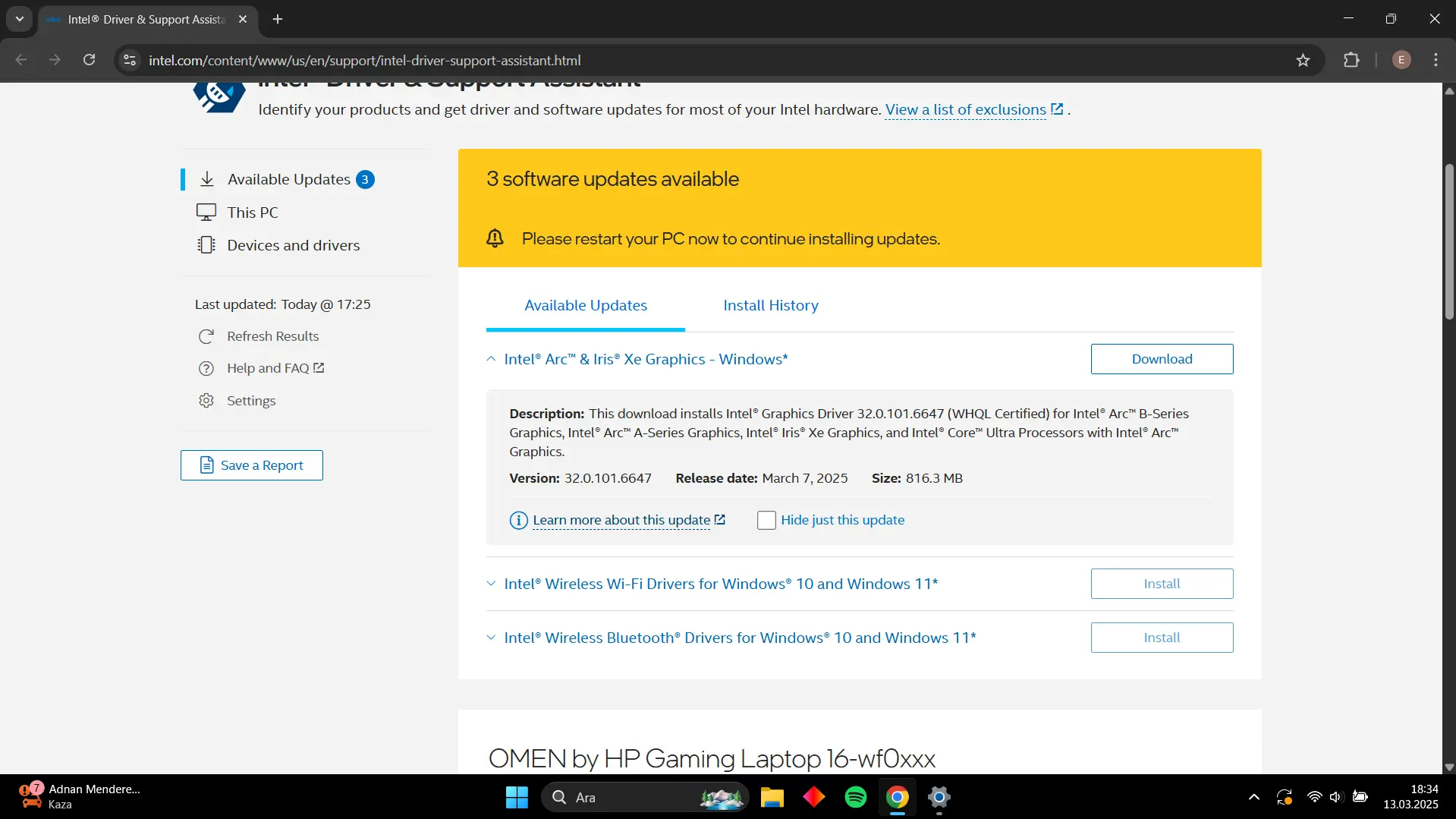
Task: Click the Refresh Results link
Action: coord(273,336)
